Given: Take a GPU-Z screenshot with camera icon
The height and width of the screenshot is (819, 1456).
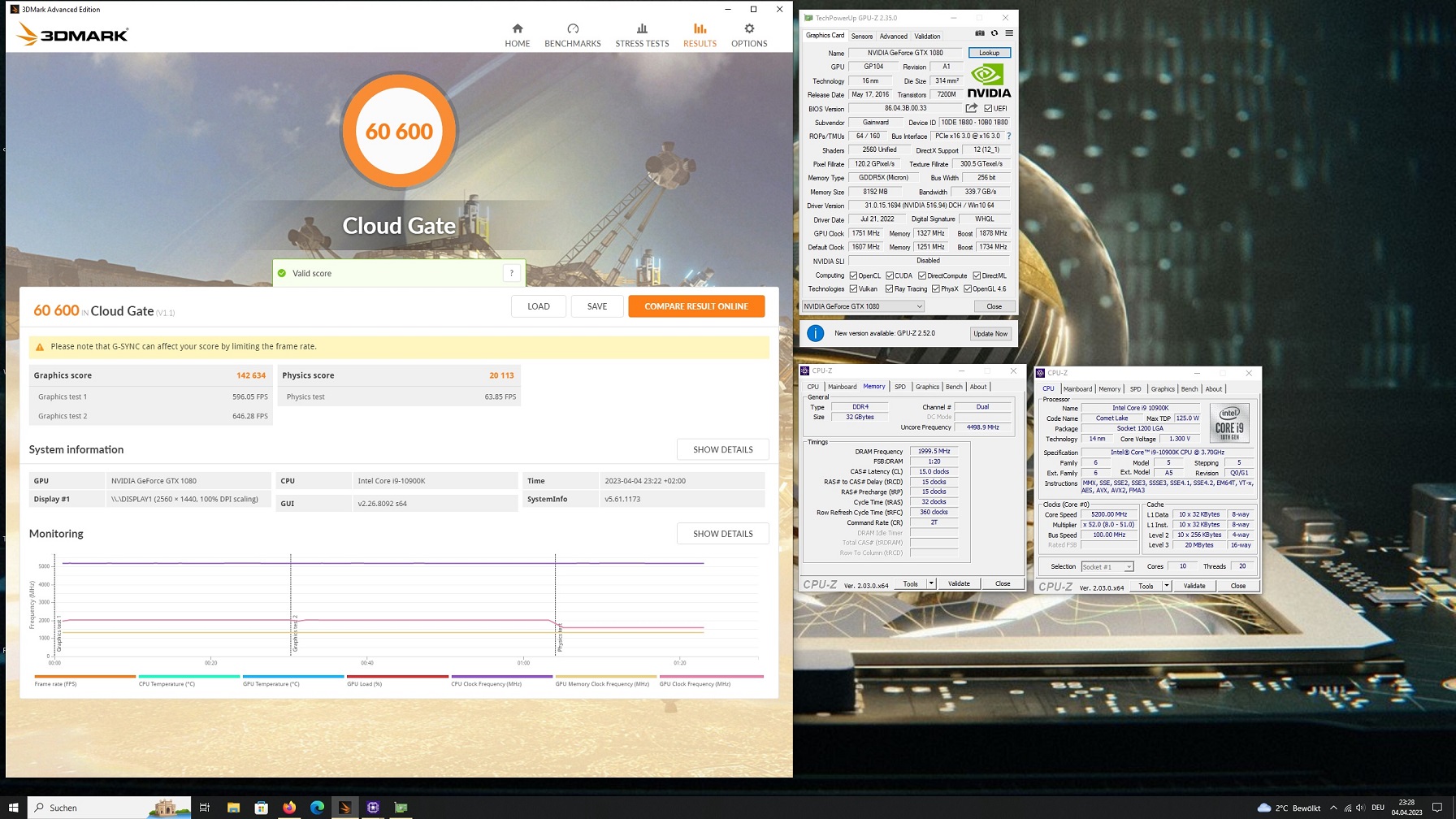Looking at the screenshot, I should tap(980, 33).
